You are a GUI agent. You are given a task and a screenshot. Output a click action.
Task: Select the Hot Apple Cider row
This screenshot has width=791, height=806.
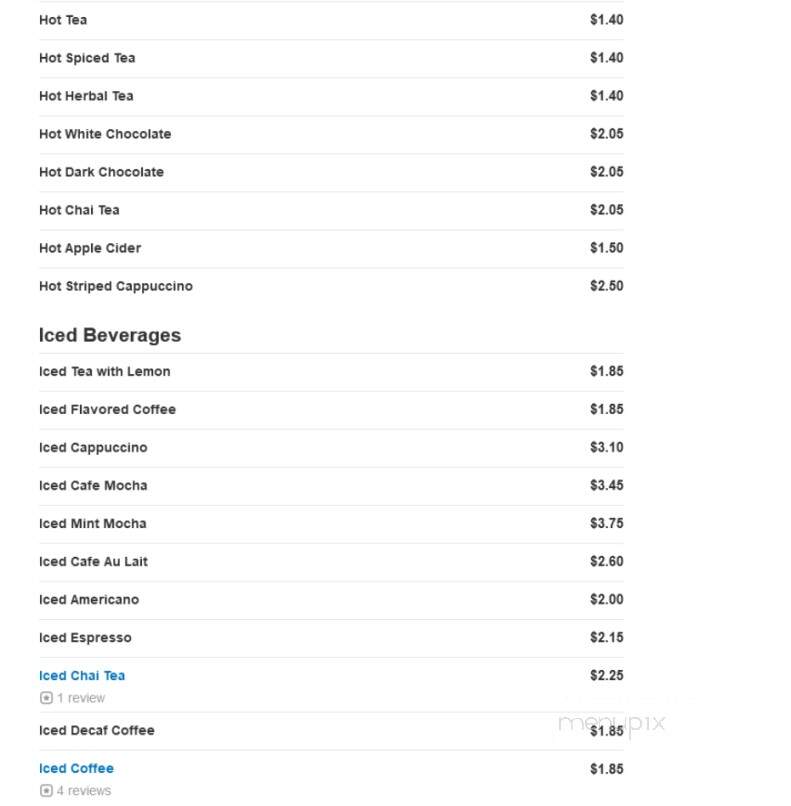click(x=332, y=248)
